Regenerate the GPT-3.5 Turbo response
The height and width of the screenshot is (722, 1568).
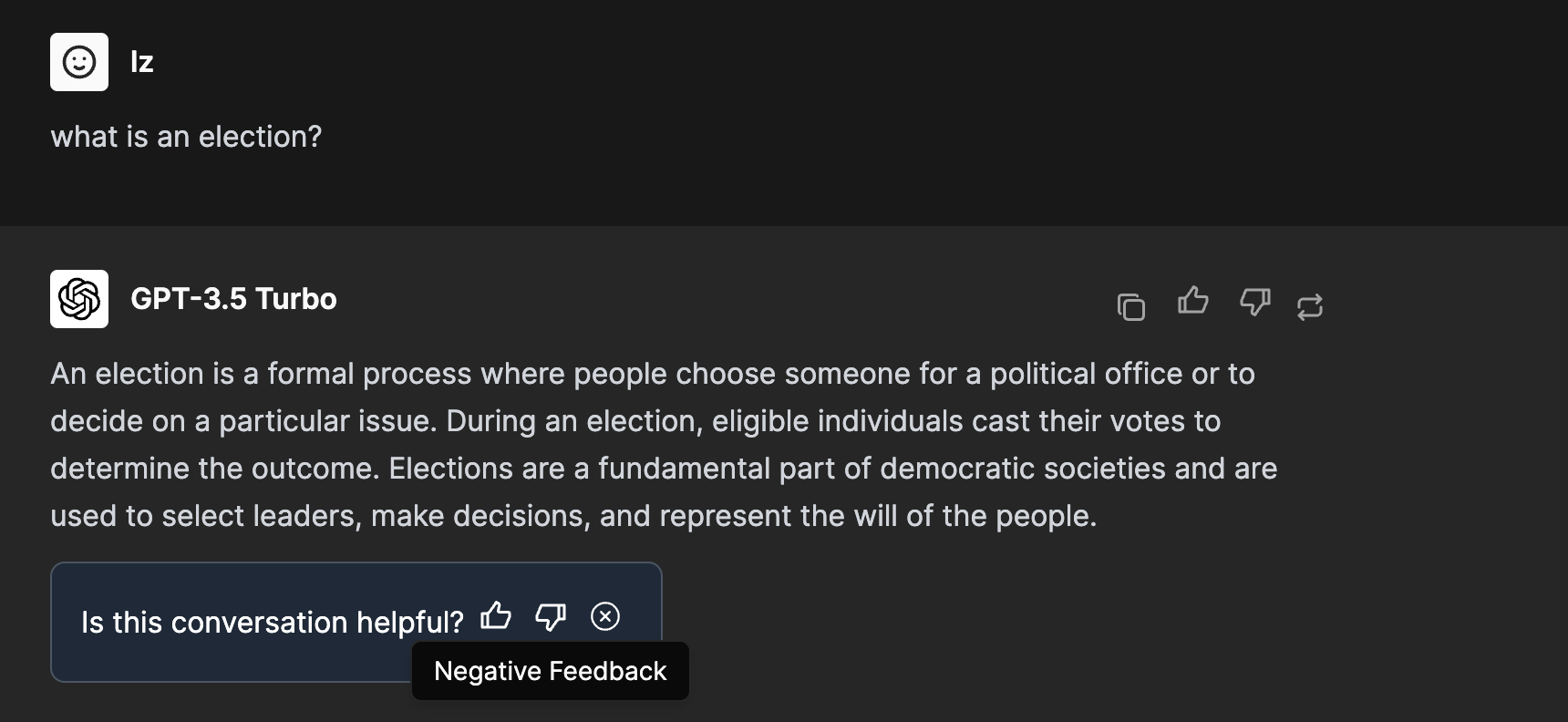point(1310,306)
